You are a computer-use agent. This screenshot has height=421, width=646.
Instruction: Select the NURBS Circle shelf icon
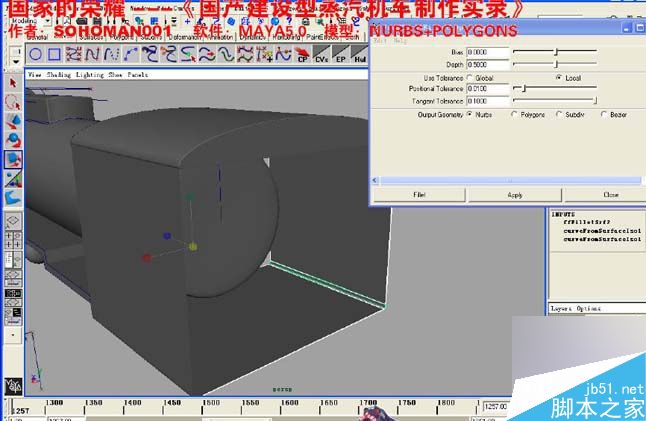(35, 54)
